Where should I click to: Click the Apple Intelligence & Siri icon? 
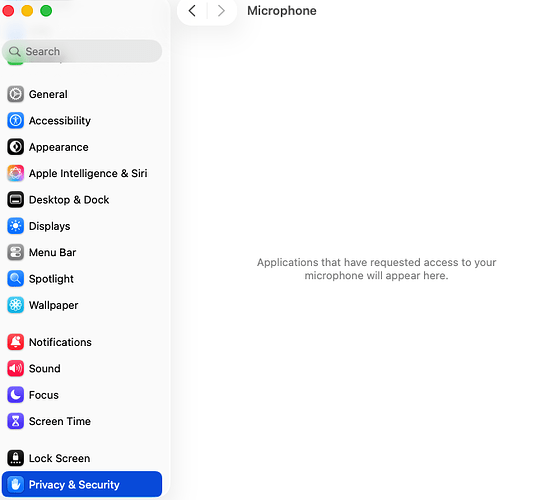[x=15, y=173]
